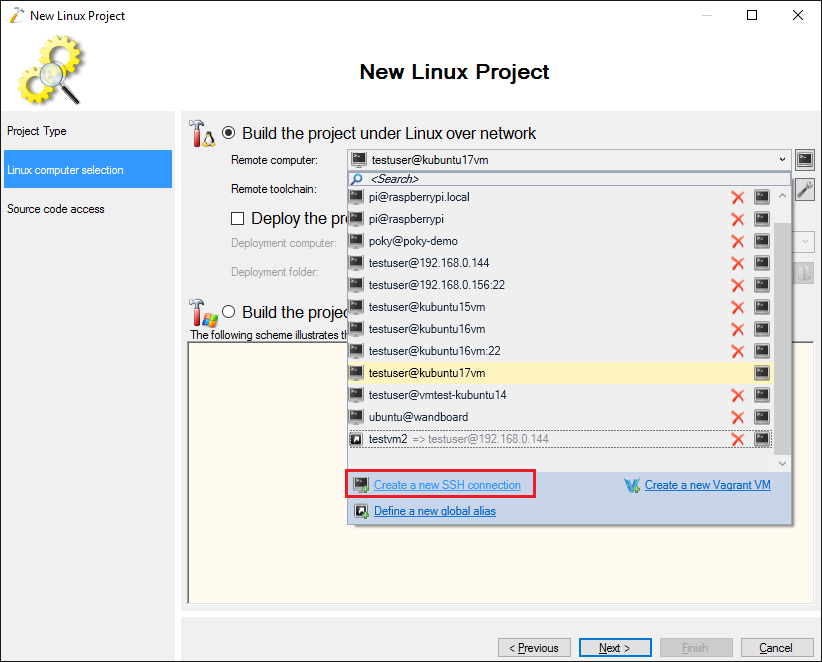
Task: Delete the ubuntu@wandboard connection
Action: 738,418
